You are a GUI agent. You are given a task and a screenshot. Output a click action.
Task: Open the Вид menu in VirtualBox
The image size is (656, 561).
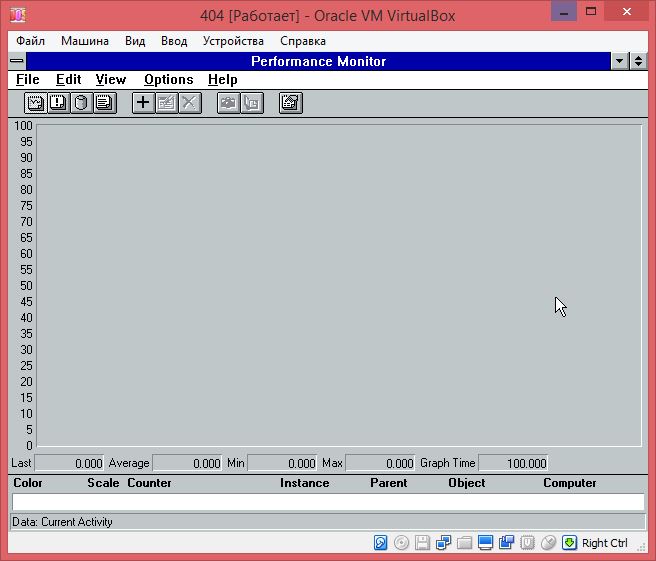point(135,41)
